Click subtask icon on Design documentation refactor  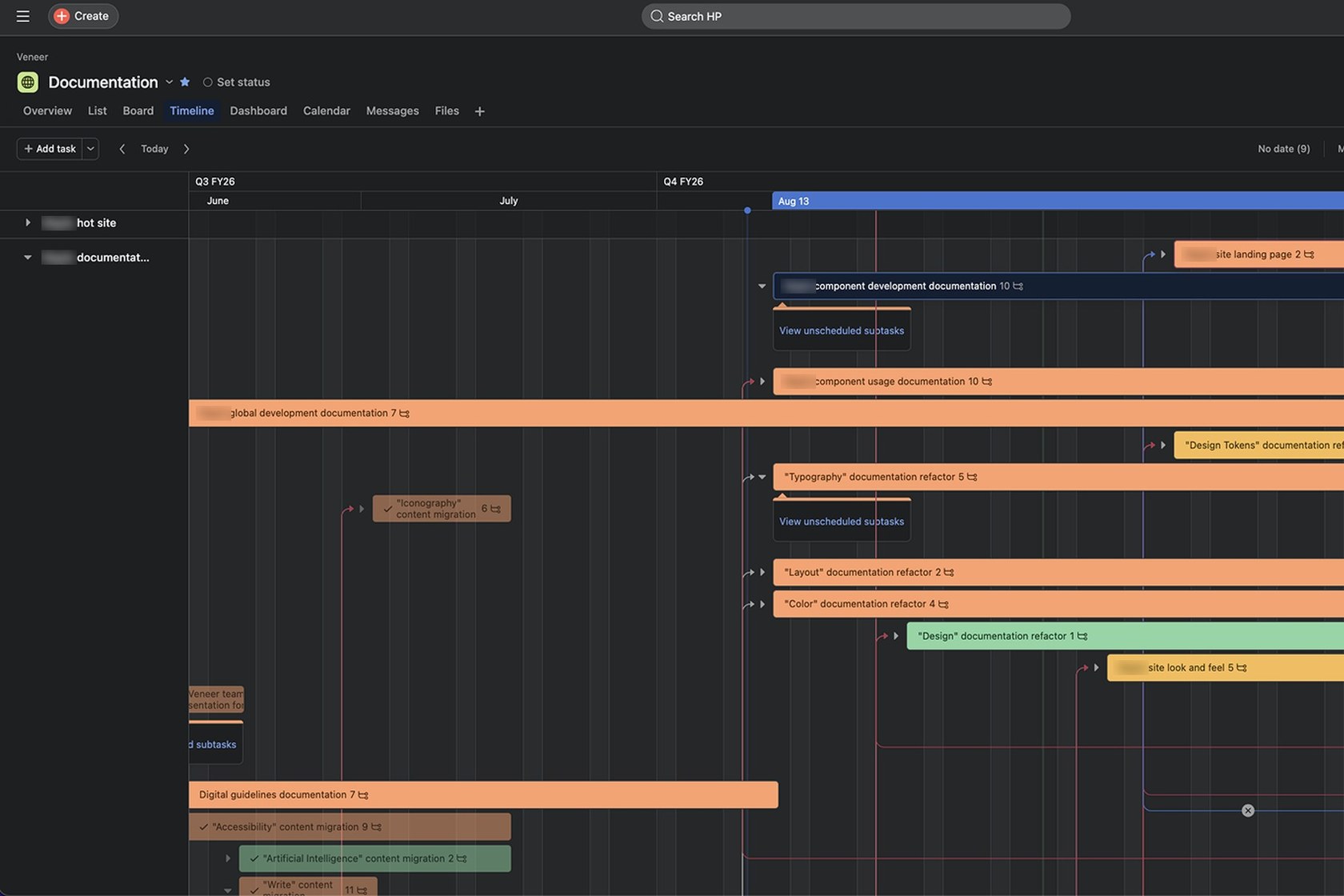tap(1082, 636)
